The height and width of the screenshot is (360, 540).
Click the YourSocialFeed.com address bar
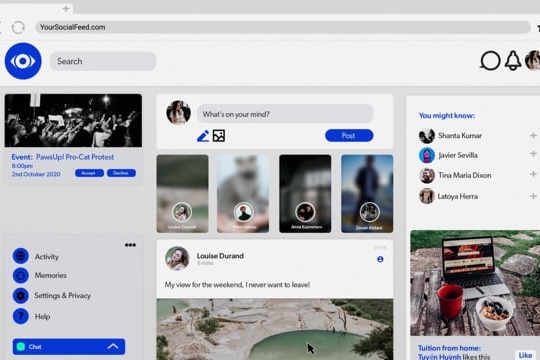(282, 27)
